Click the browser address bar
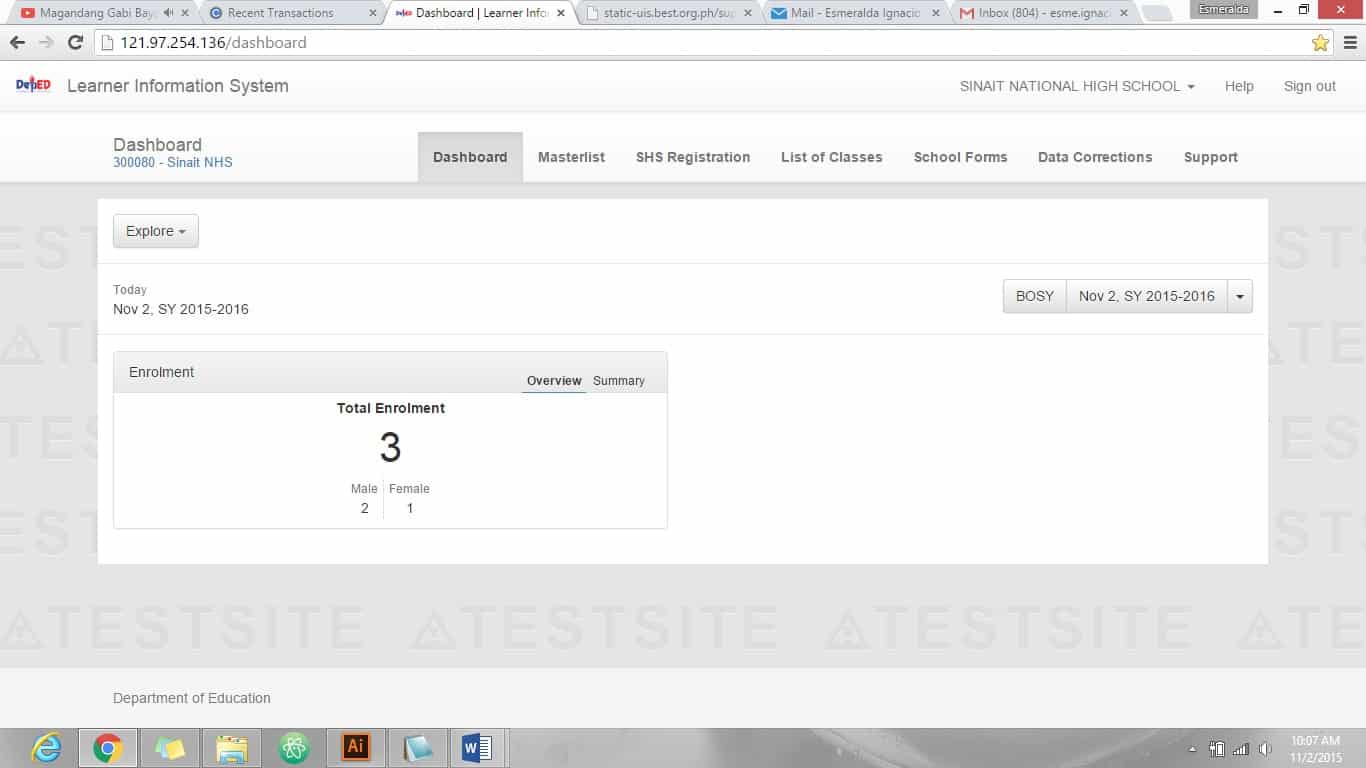Viewport: 1366px width, 768px height. 700,43
